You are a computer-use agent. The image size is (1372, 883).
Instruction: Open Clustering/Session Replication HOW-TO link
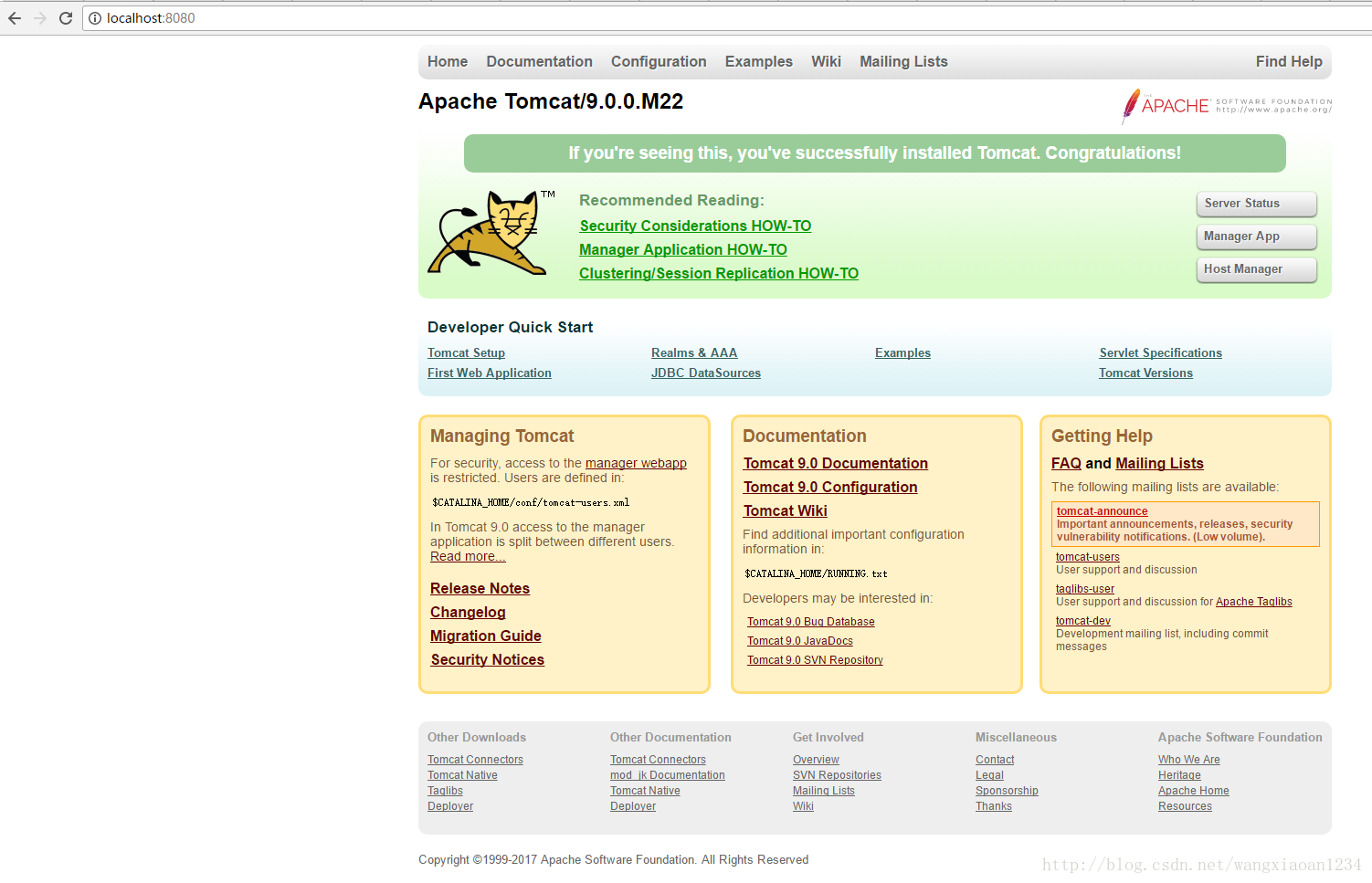719,274
